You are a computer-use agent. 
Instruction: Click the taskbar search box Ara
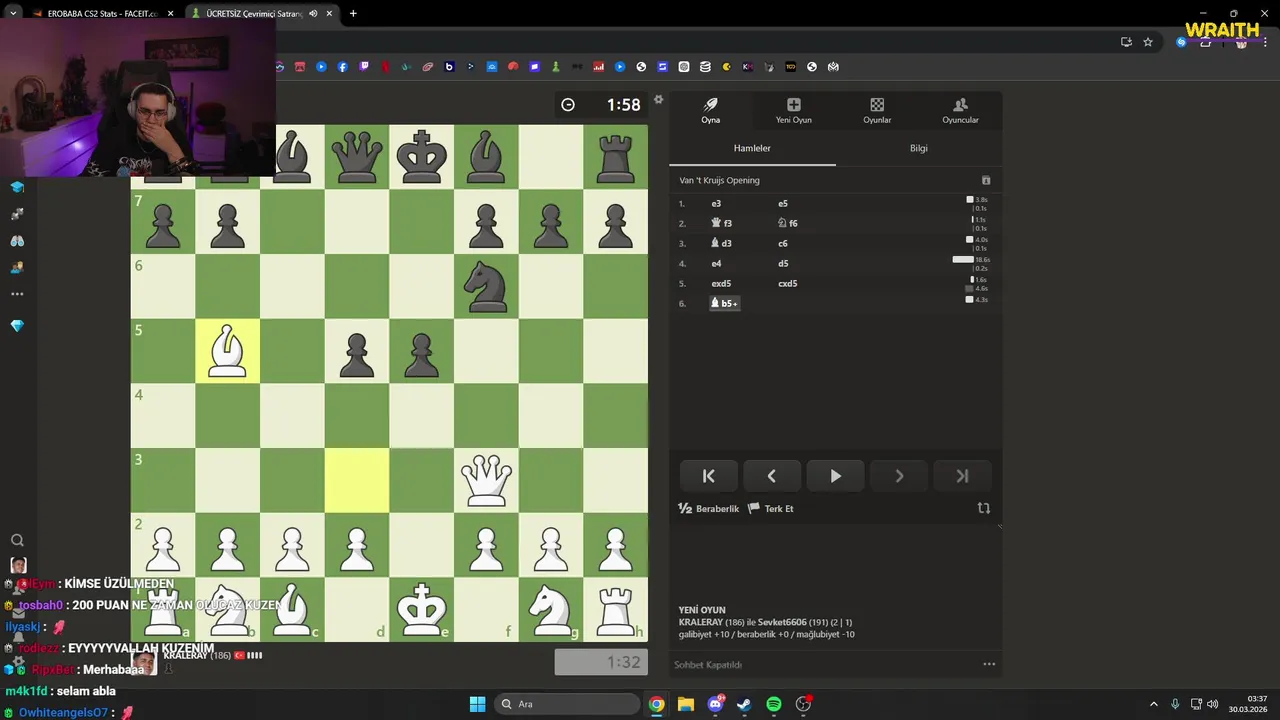(x=567, y=704)
